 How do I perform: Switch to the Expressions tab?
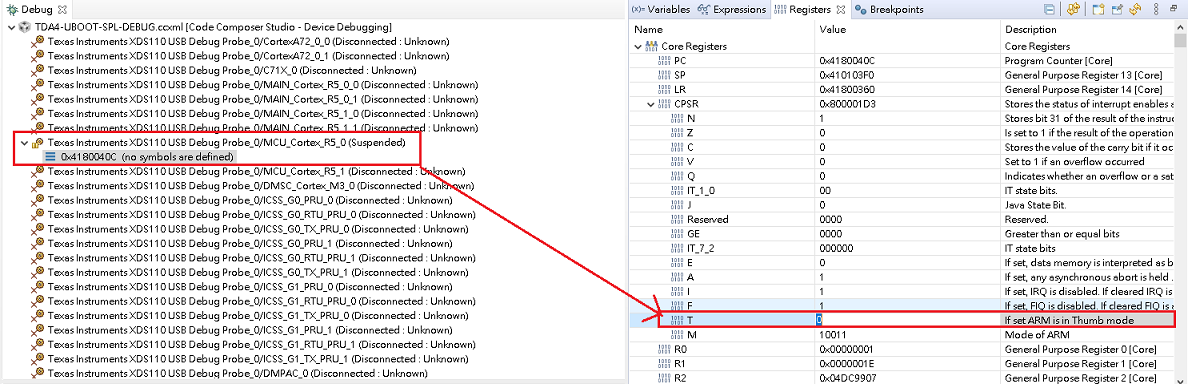(x=733, y=9)
